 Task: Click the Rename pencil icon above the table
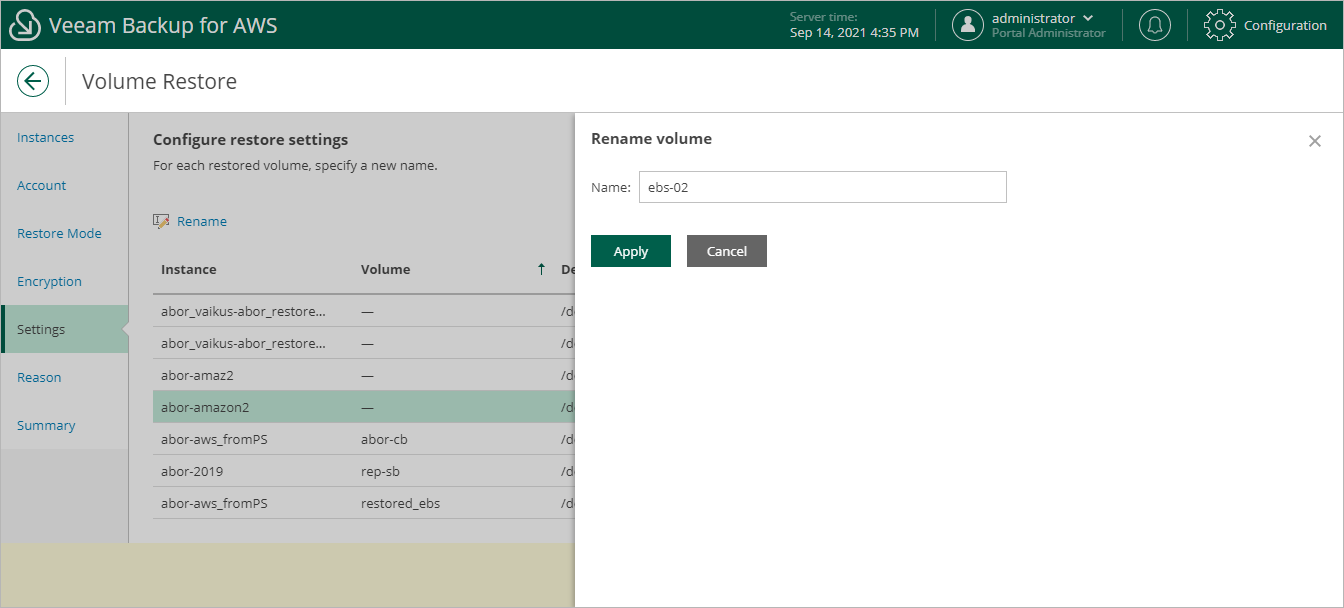click(x=161, y=221)
